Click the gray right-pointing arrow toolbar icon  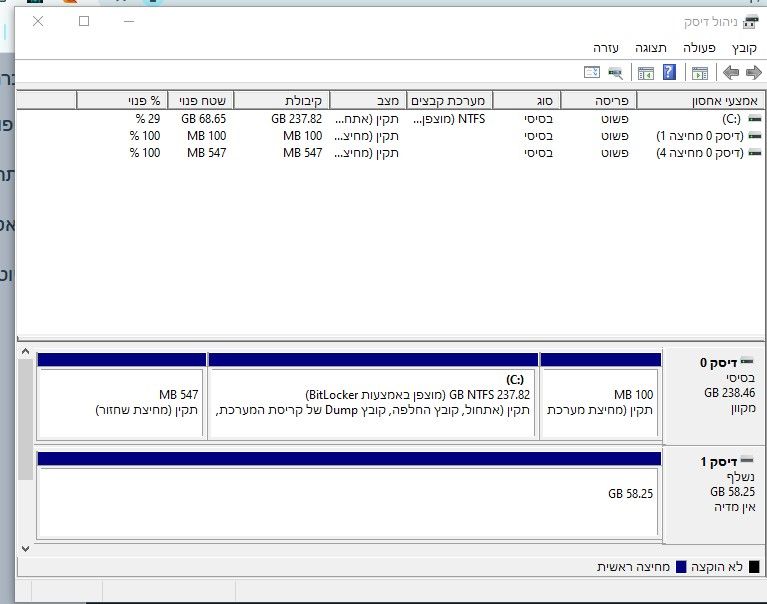coord(754,73)
